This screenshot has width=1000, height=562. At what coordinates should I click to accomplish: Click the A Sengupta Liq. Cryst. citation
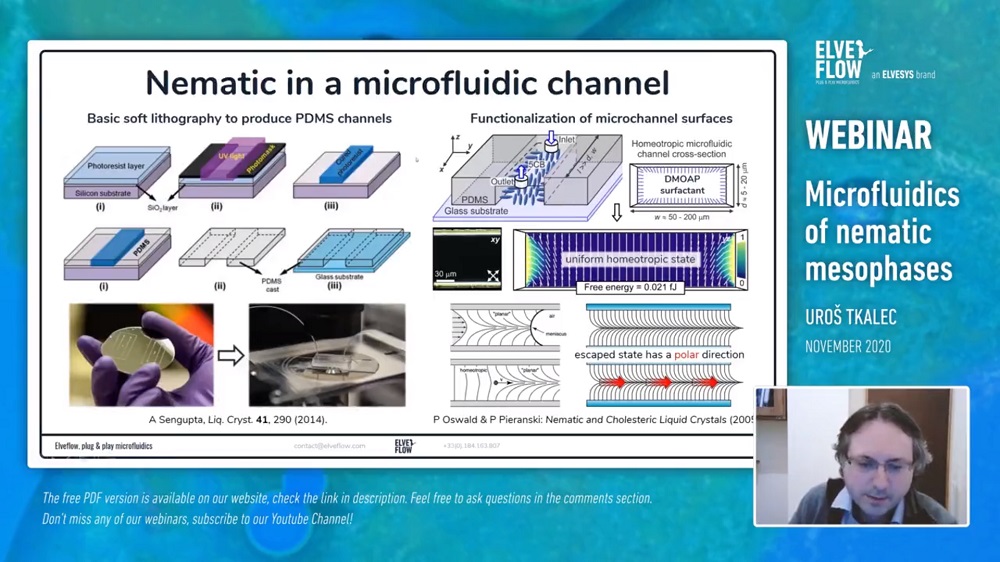coord(238,419)
